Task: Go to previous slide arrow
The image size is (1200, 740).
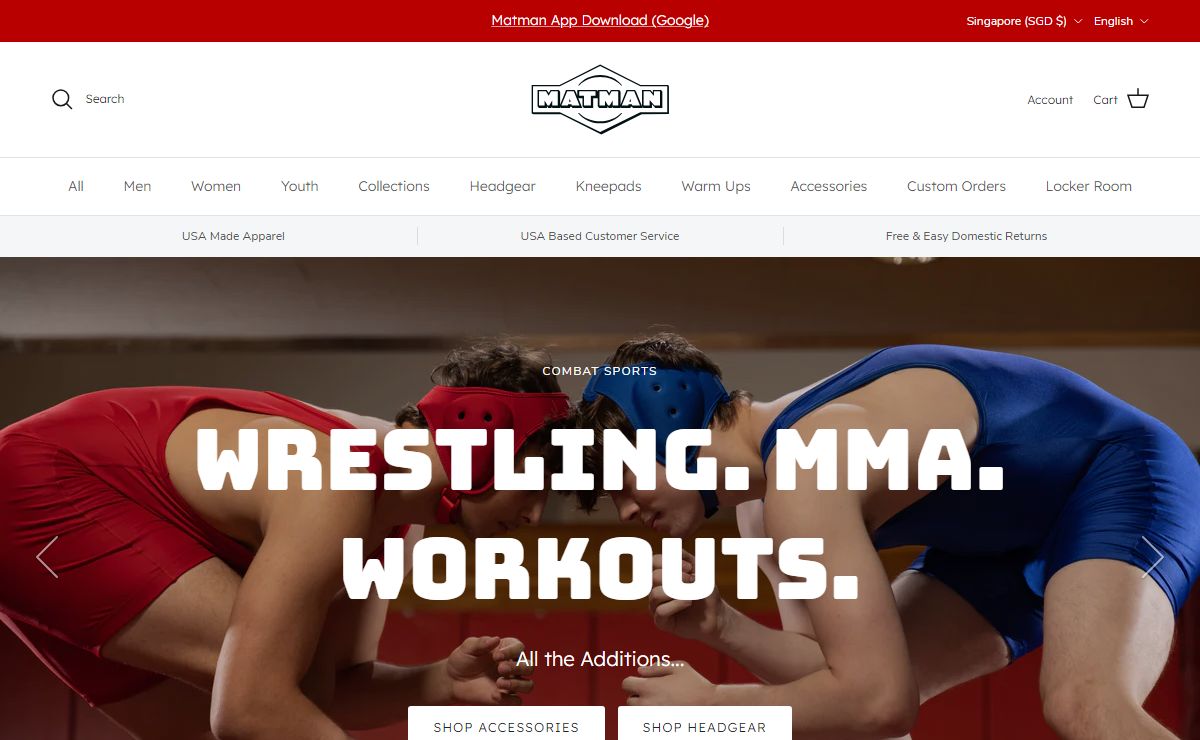Action: pos(47,557)
